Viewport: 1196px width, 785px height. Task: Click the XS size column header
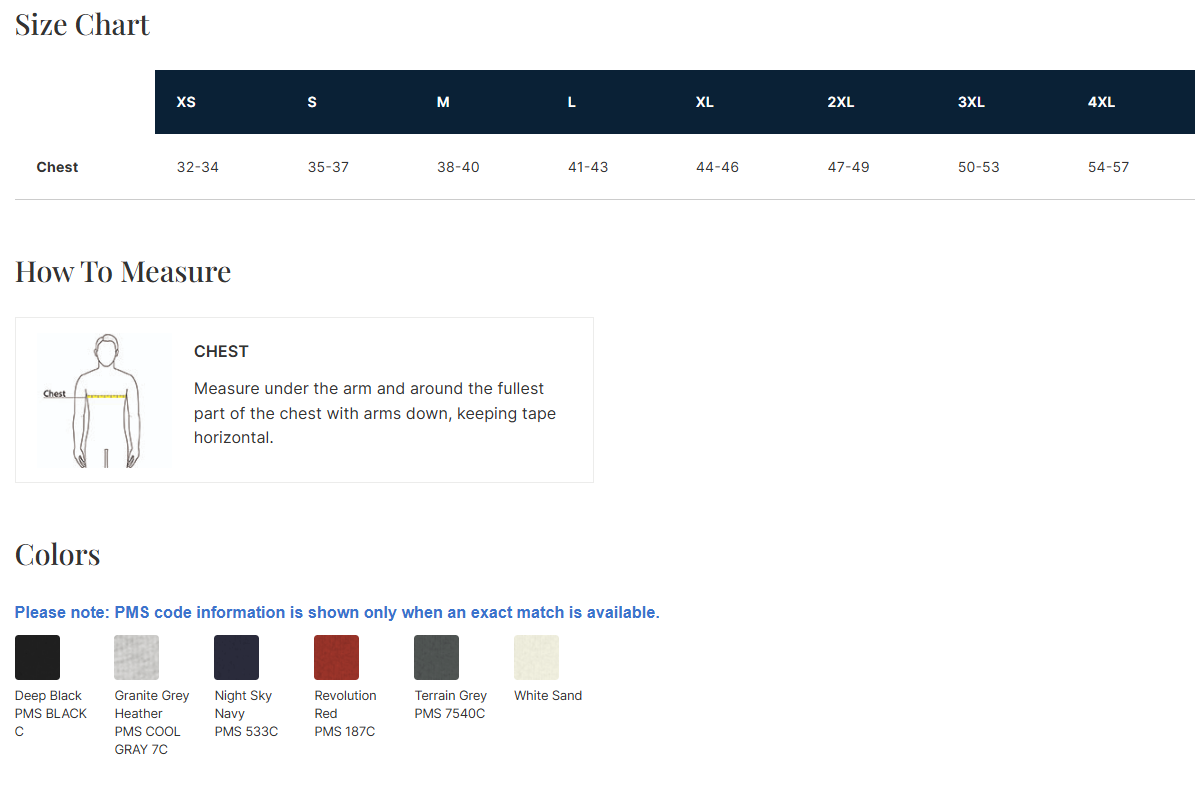186,102
